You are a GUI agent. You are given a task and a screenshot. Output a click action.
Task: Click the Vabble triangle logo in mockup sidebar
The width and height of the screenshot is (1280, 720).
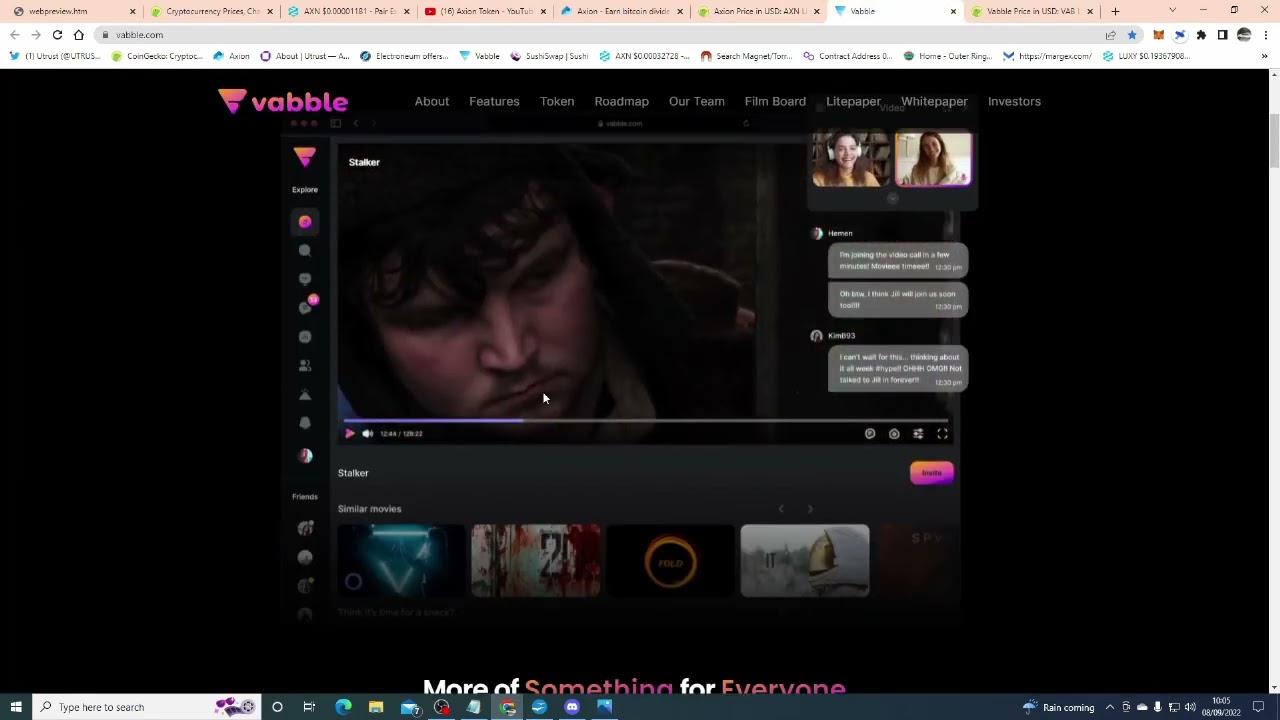click(x=305, y=157)
